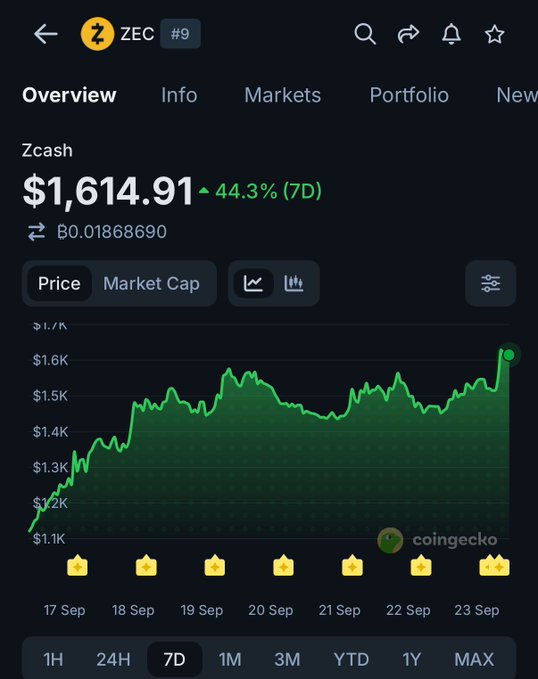This screenshot has height=679, width=538.
Task: Set a price alert with bell icon
Action: coord(451,34)
